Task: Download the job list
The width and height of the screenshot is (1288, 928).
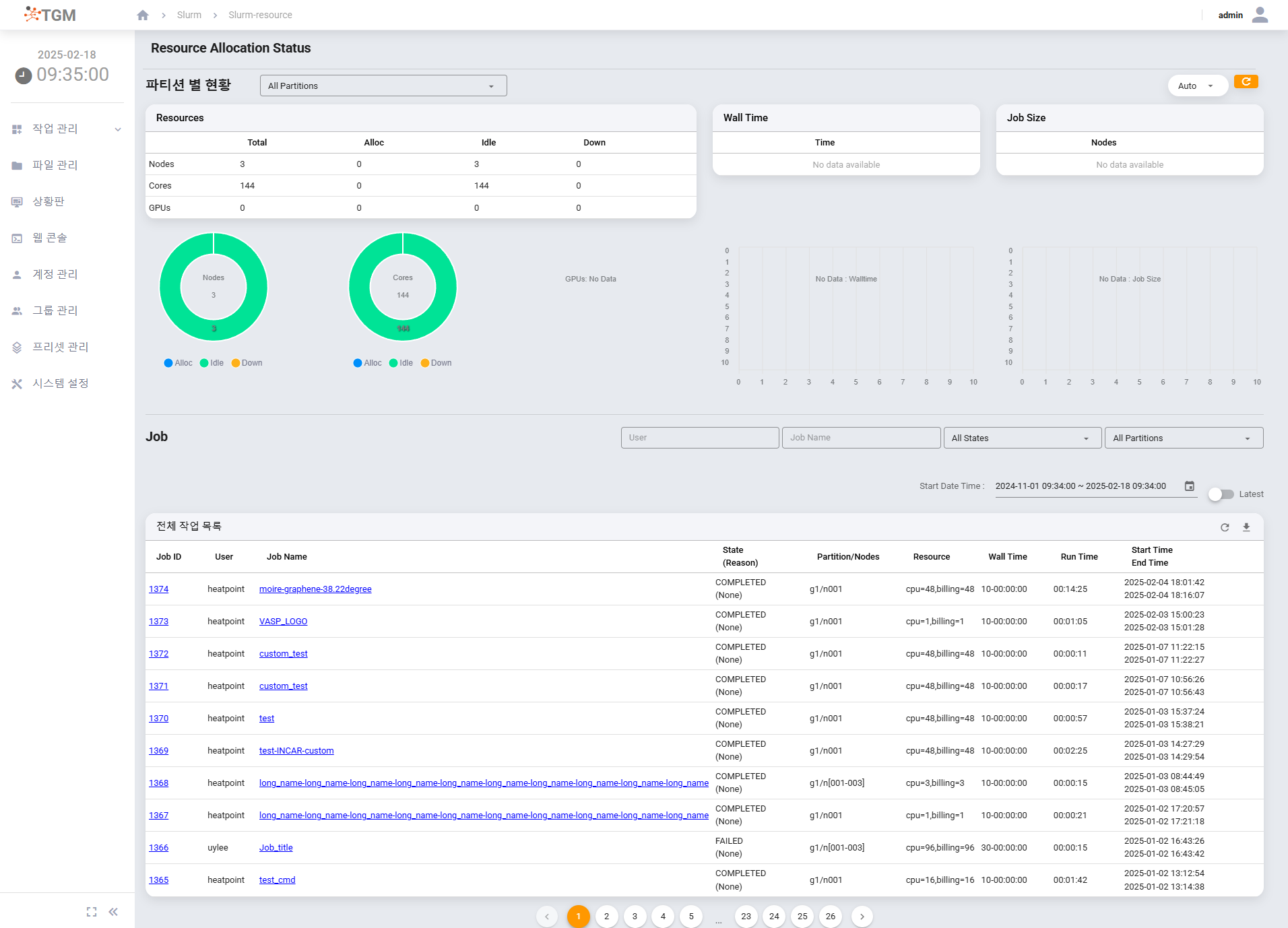Action: (x=1246, y=527)
